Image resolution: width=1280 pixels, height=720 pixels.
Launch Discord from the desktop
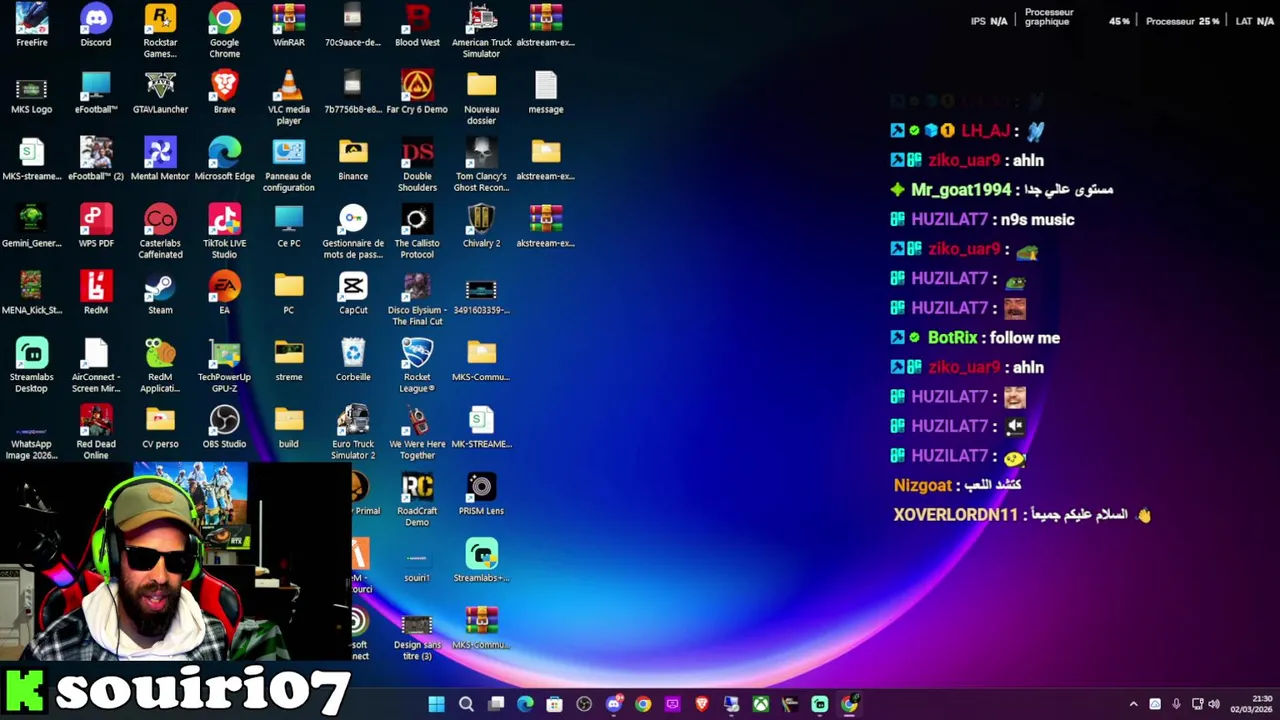(x=96, y=26)
